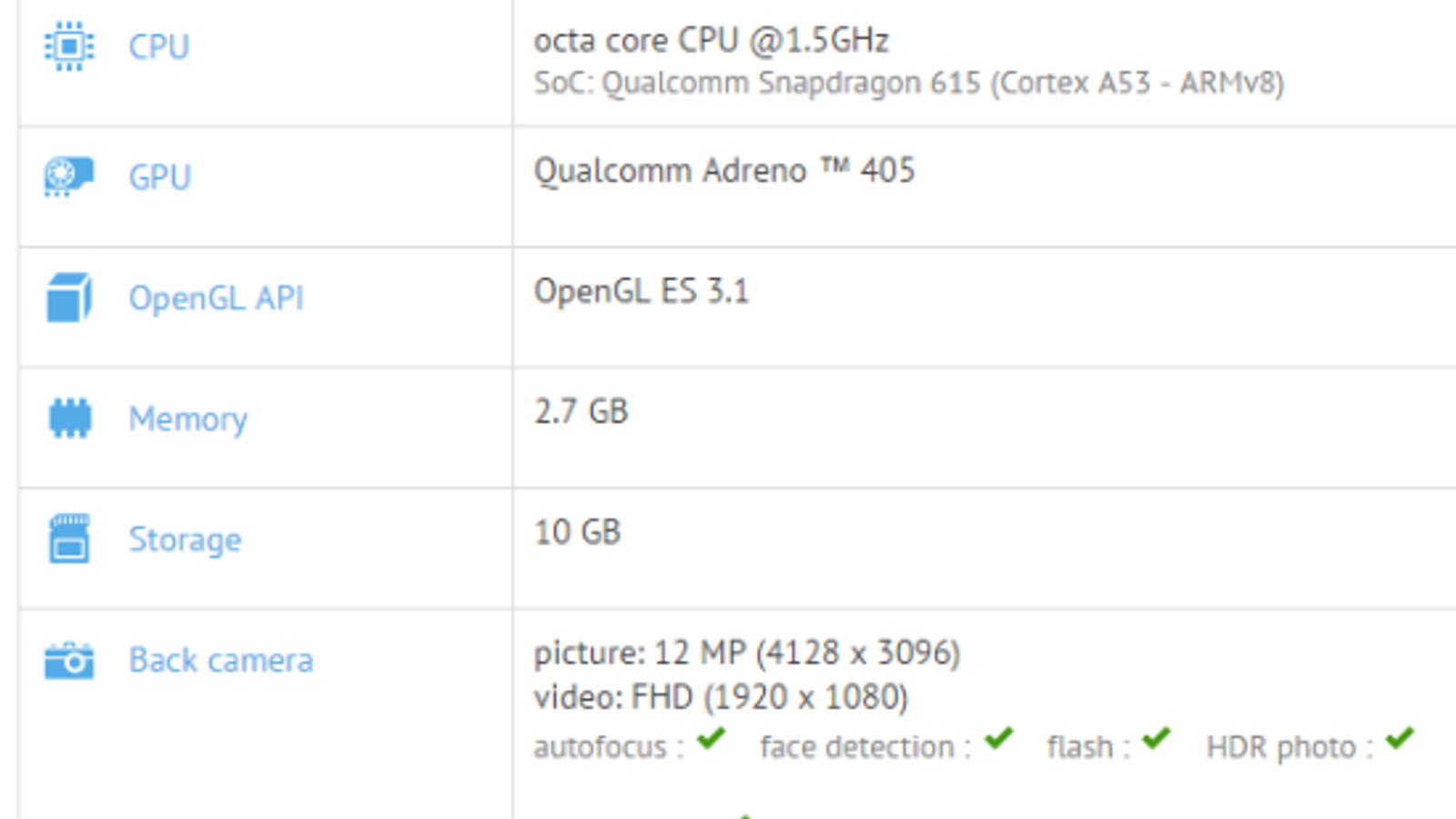The image size is (1456, 819).
Task: Click the Back camera icon
Action: [69, 661]
